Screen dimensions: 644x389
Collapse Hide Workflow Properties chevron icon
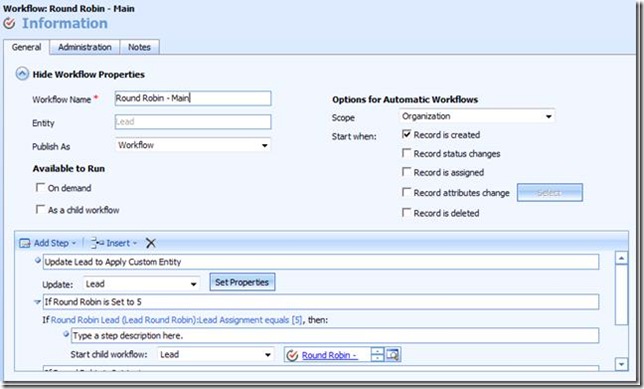tap(22, 74)
